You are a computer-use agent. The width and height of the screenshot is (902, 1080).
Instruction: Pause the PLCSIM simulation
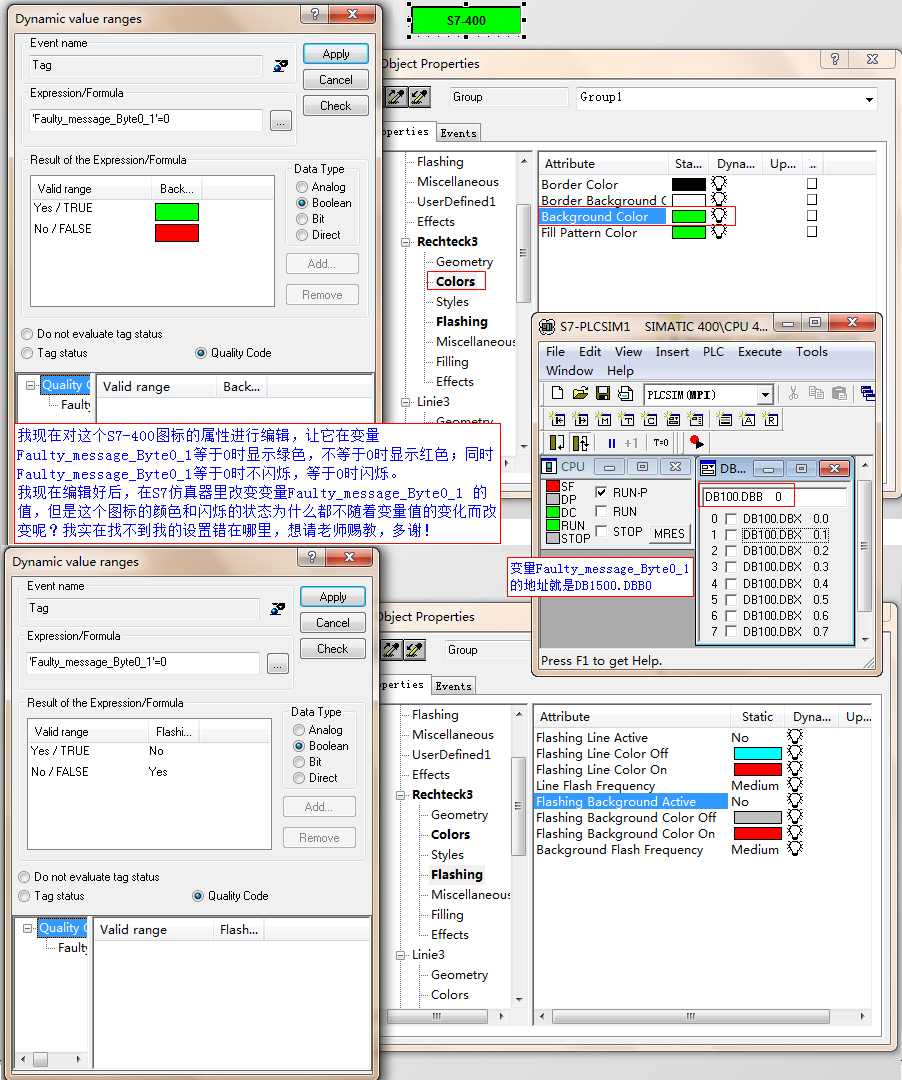[611, 443]
